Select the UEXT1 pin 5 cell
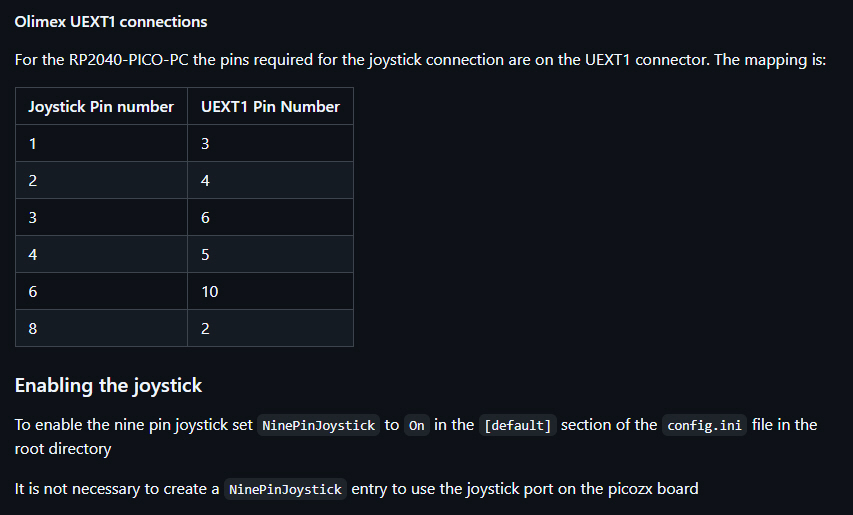 (x=270, y=254)
